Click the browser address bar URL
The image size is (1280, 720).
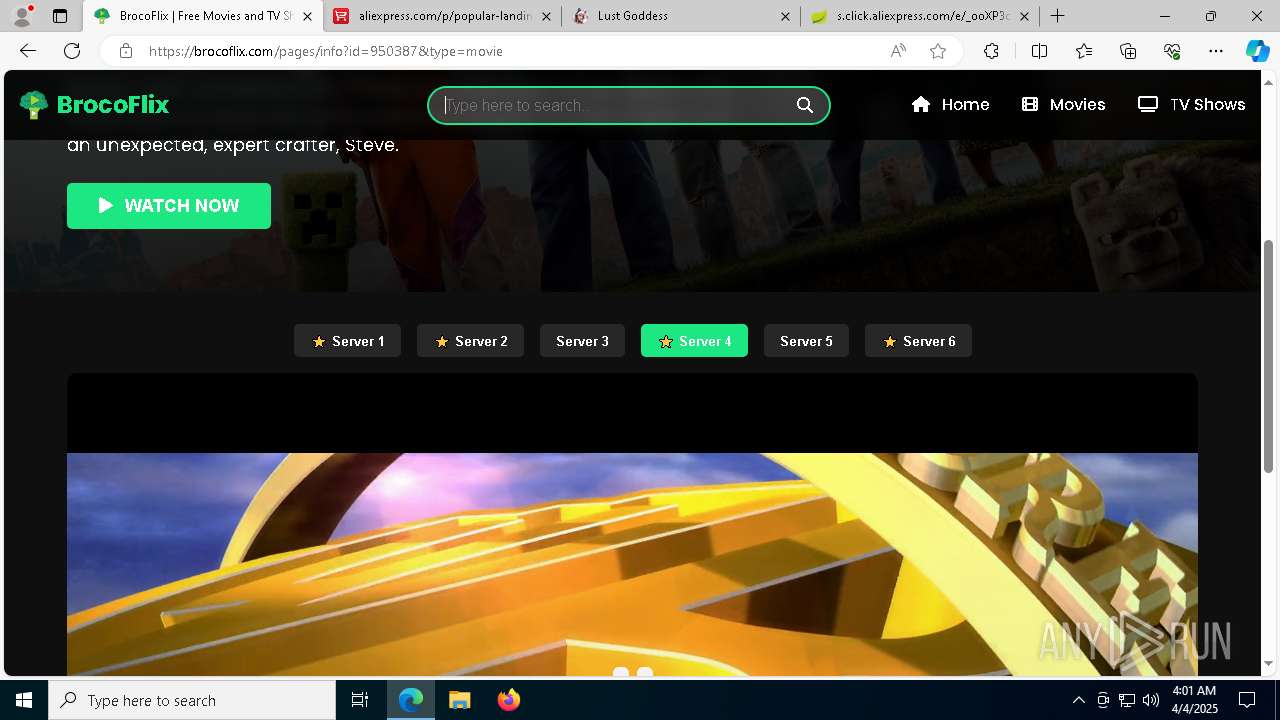tap(325, 51)
